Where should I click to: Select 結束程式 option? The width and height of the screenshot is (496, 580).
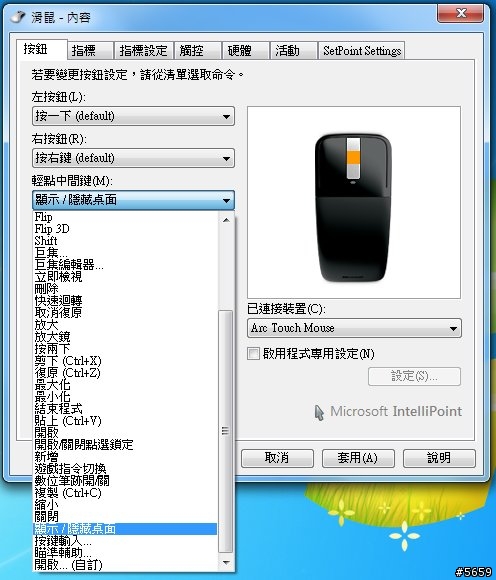point(125,409)
